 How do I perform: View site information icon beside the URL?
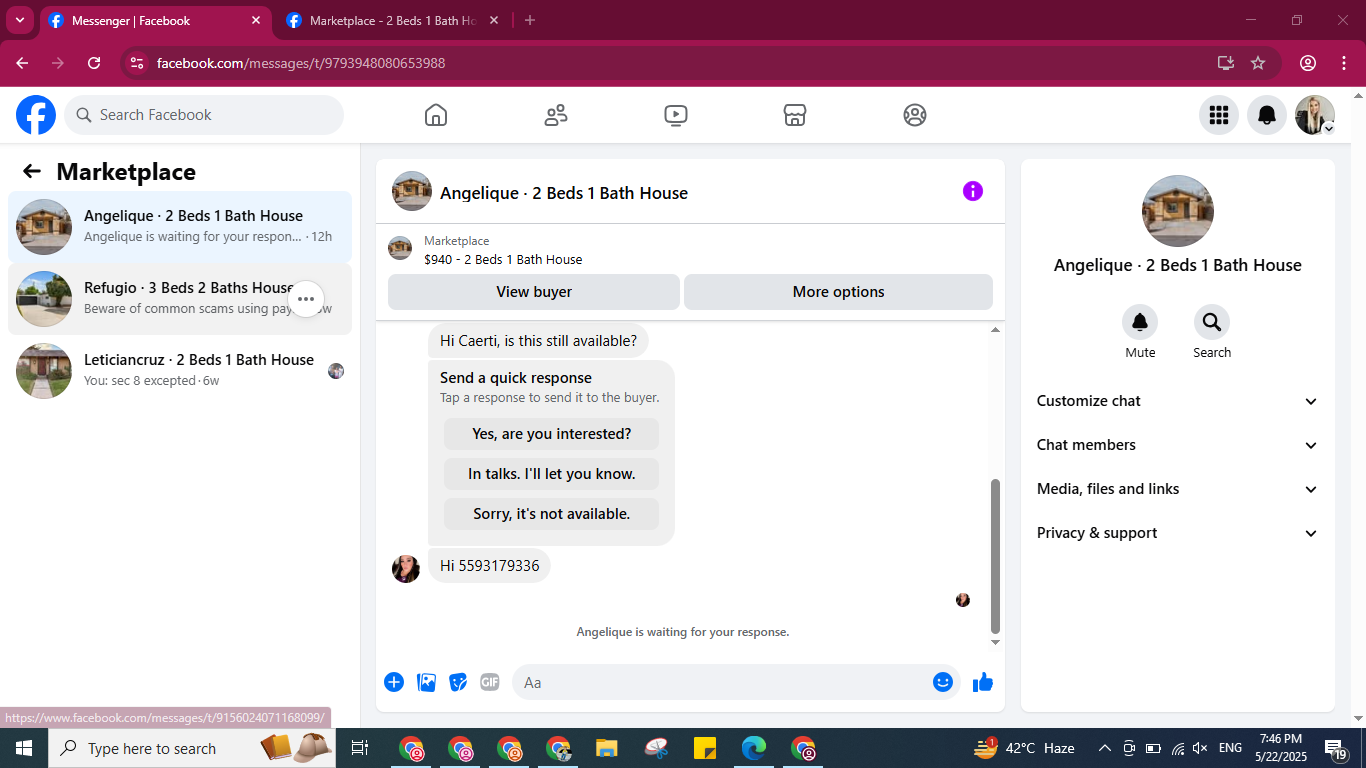coord(137,63)
